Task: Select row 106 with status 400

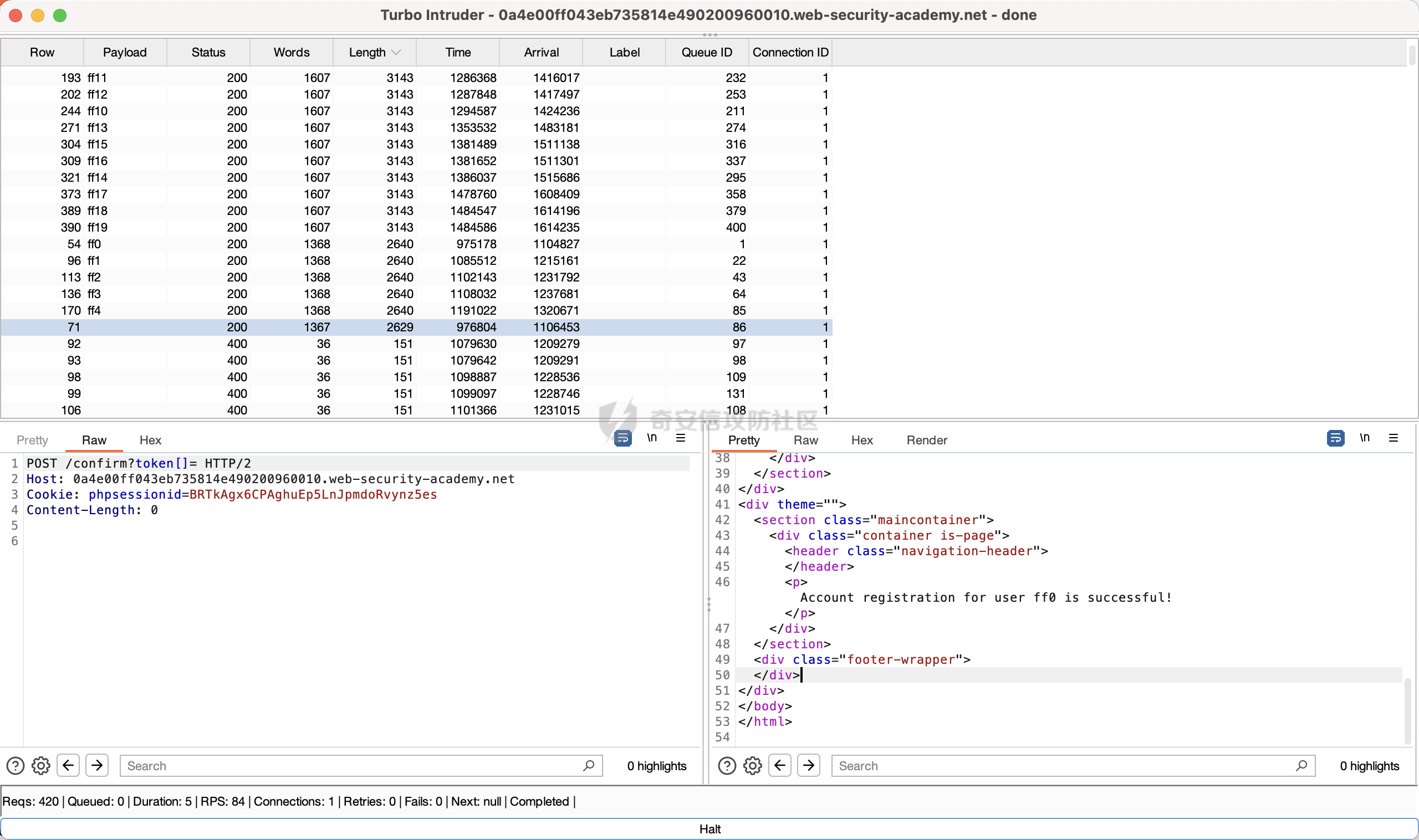Action: [416, 411]
